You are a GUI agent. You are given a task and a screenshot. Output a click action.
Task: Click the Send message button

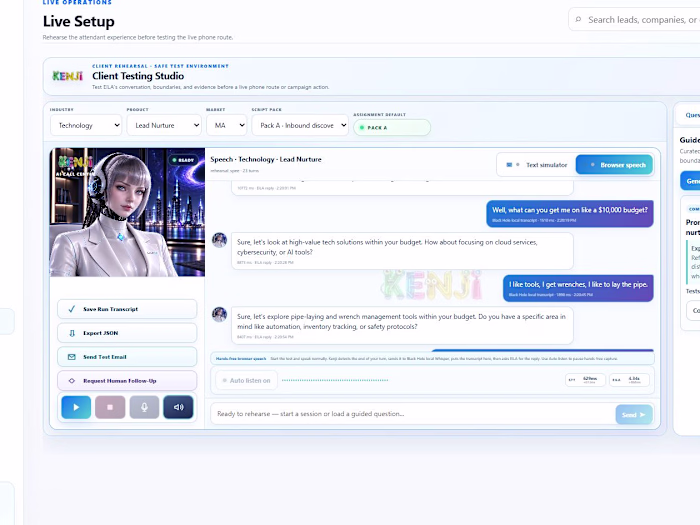[634, 415]
